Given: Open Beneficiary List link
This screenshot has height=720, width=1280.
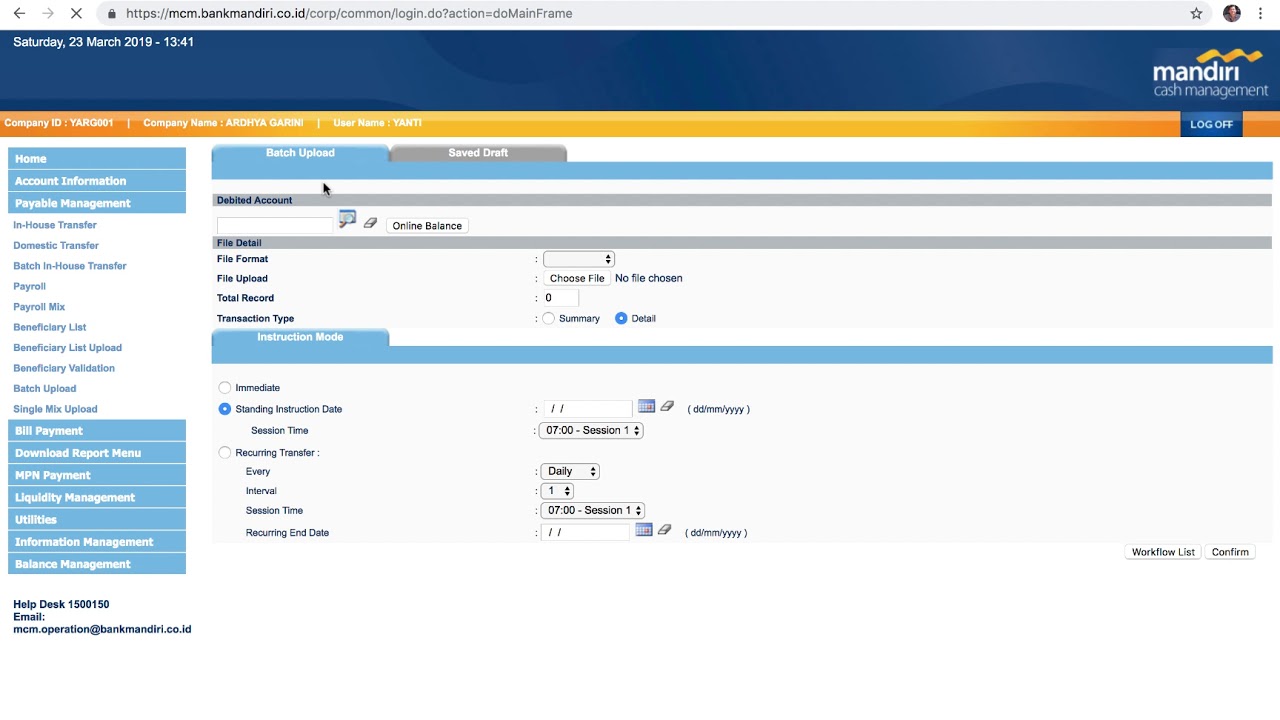Looking at the screenshot, I should coord(50,327).
